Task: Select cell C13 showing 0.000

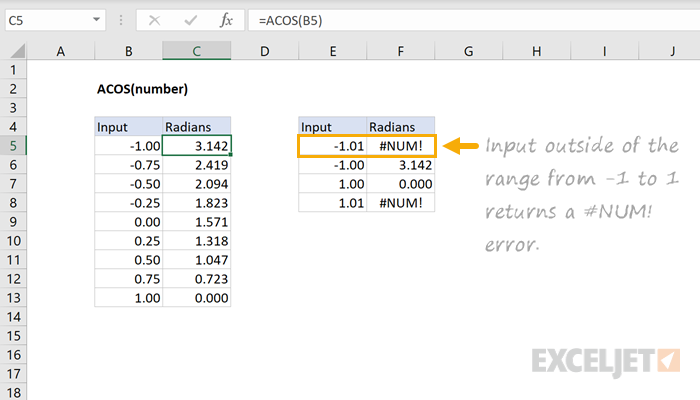Action: 196,298
